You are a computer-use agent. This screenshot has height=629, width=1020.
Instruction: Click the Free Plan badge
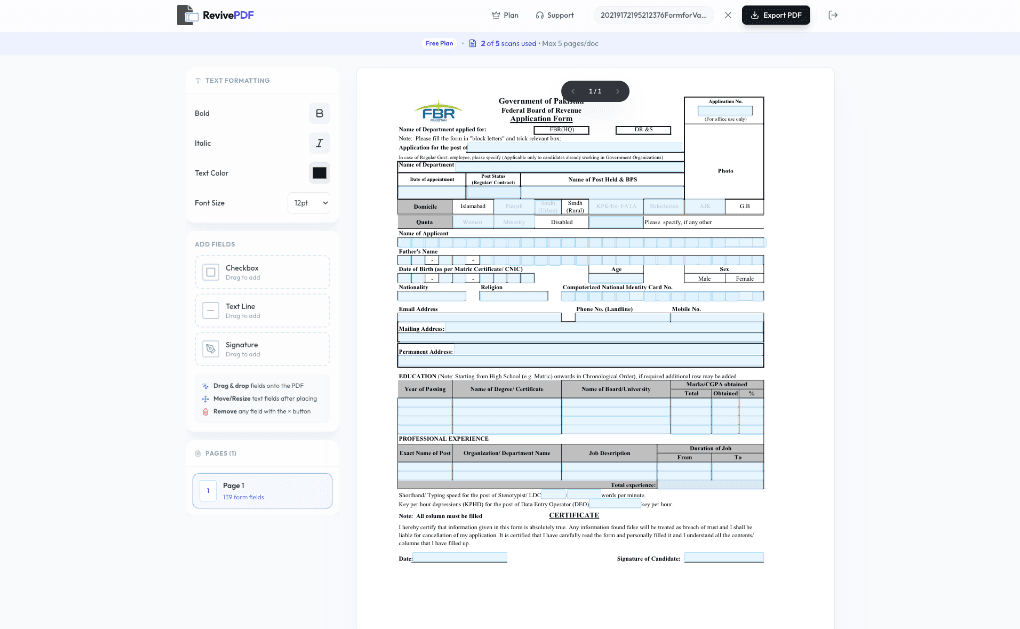click(439, 43)
